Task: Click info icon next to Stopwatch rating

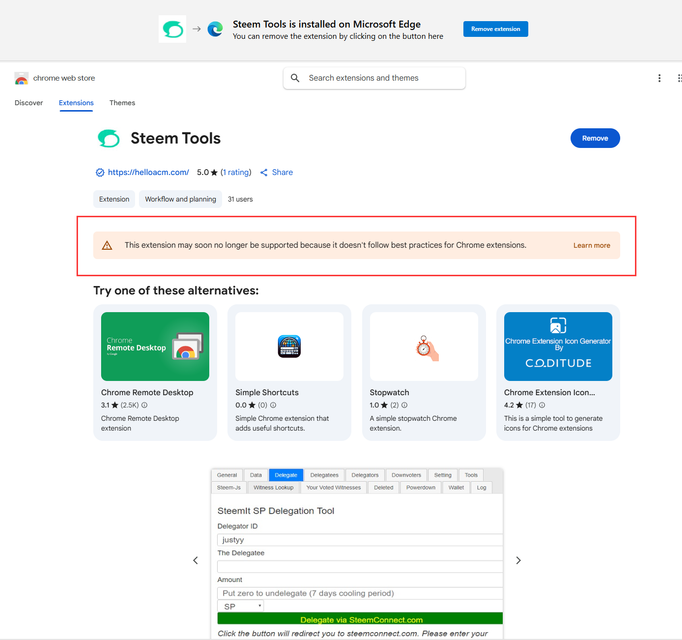Action: click(x=405, y=405)
